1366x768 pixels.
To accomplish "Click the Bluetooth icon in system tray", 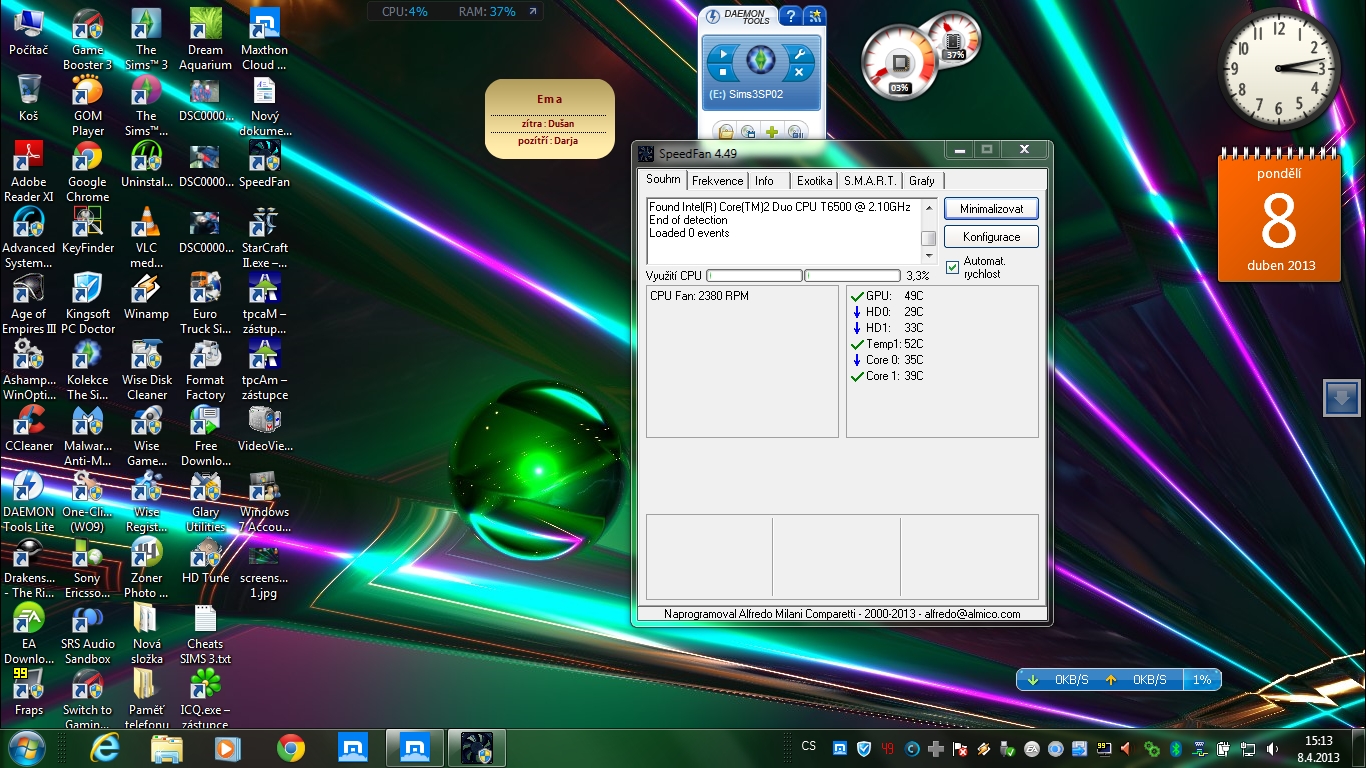I will click(x=1176, y=748).
